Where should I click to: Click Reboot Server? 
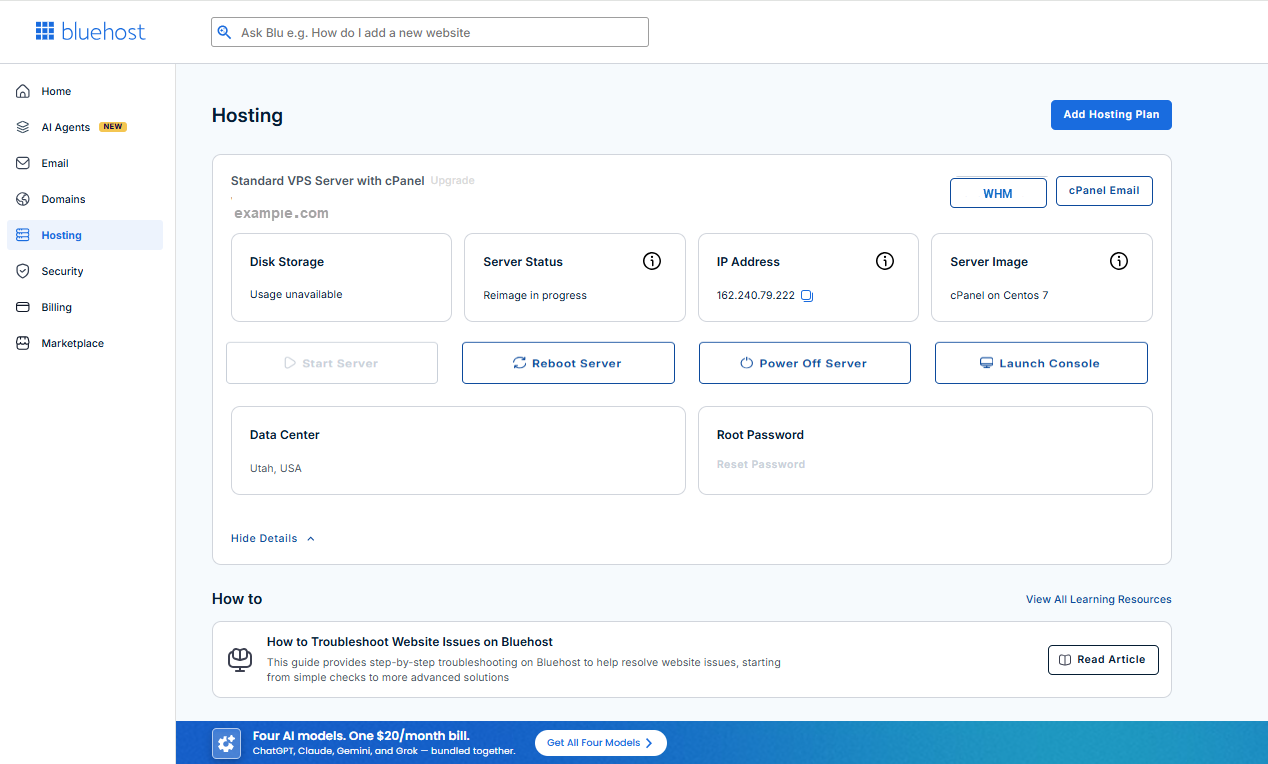(x=568, y=363)
